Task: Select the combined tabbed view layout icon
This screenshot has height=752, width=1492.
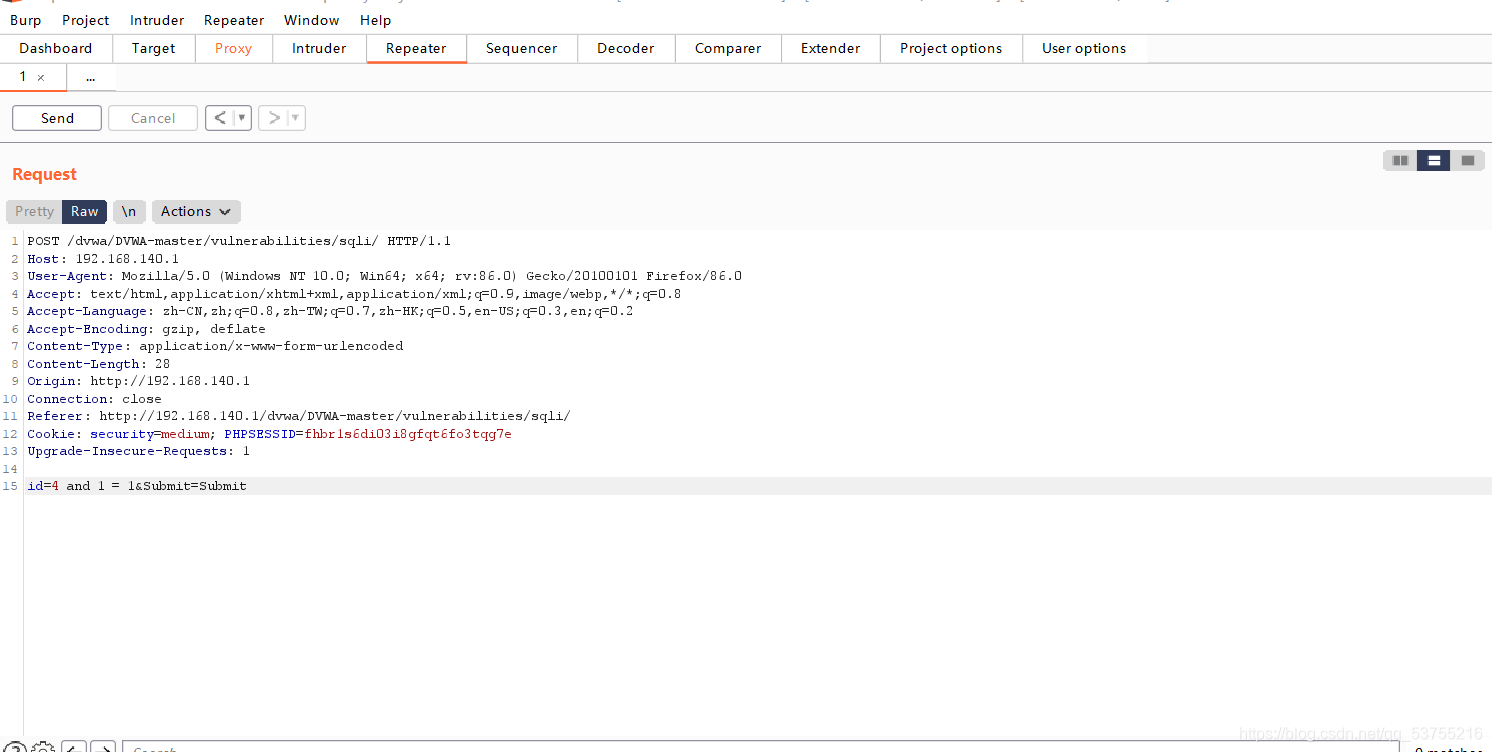Action: [1467, 160]
